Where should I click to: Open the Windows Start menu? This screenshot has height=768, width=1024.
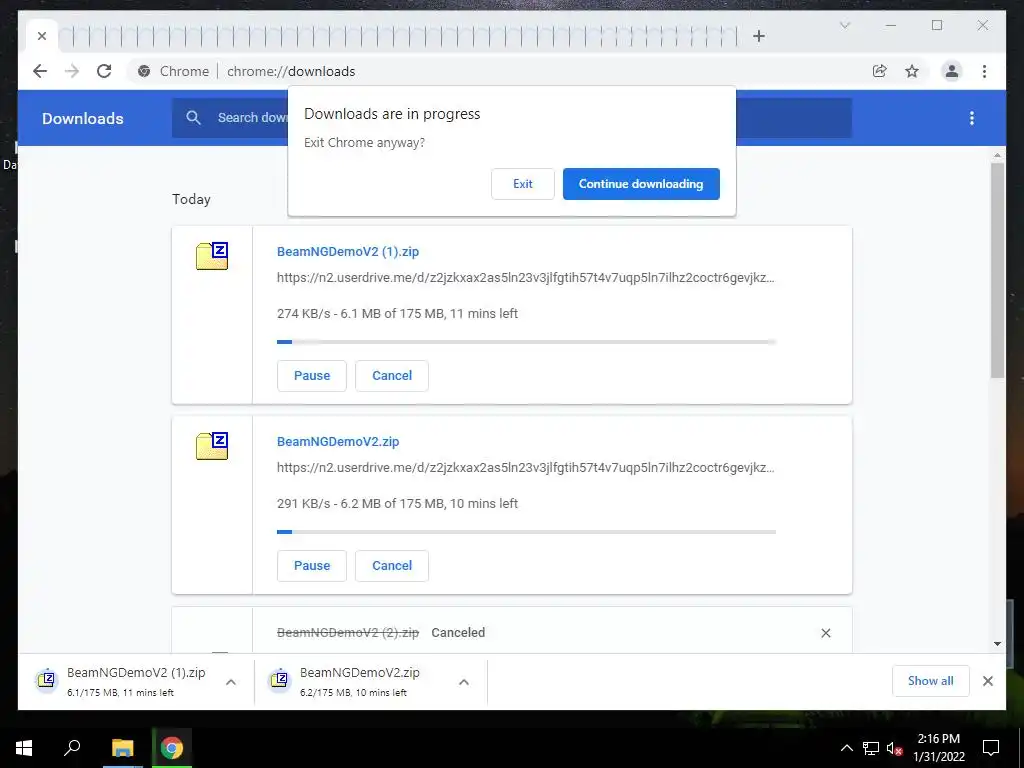(24, 748)
